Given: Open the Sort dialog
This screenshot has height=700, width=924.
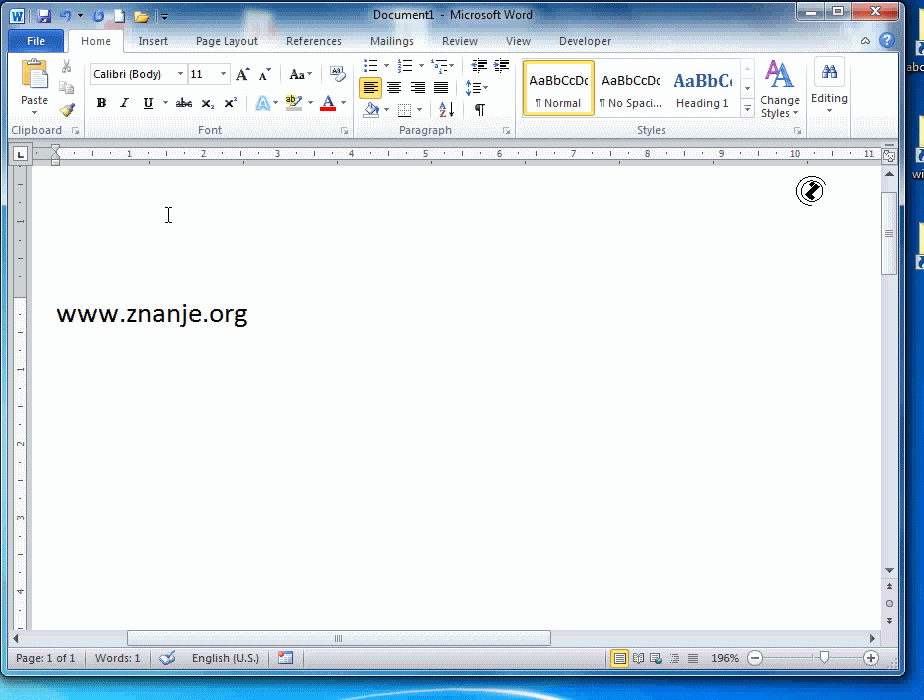Looking at the screenshot, I should (x=445, y=108).
